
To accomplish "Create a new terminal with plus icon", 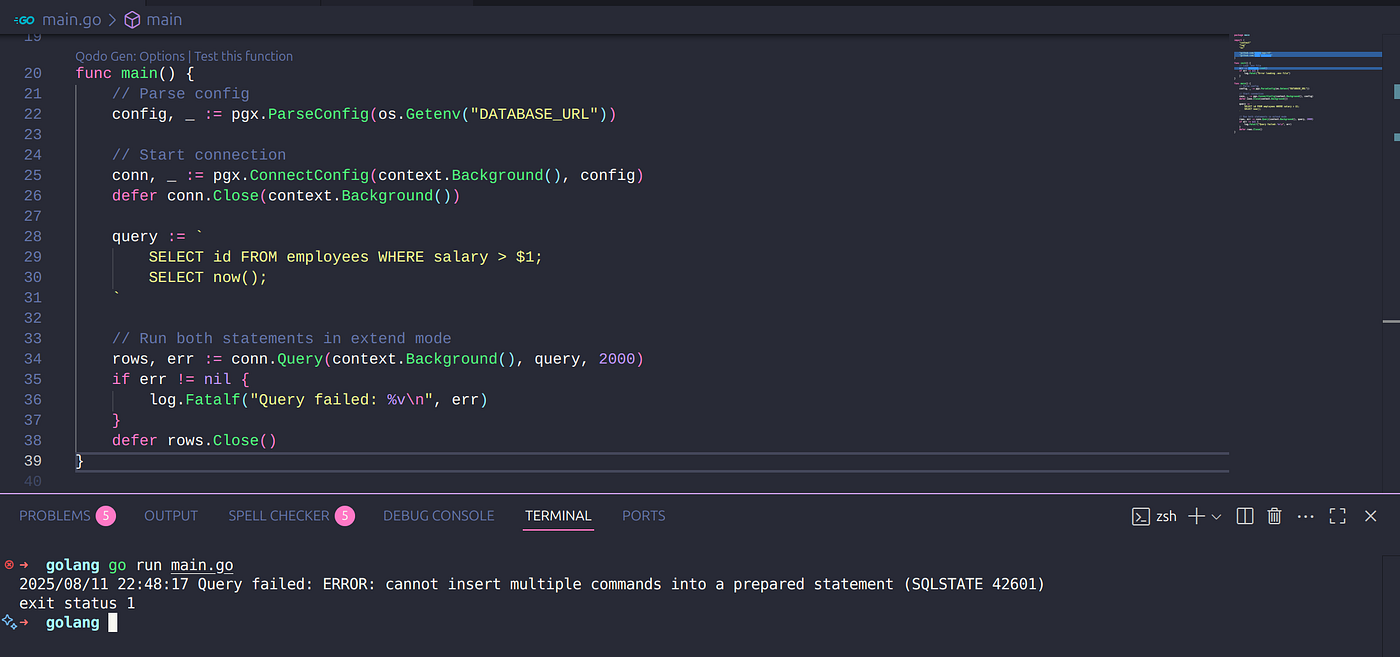I will tap(1196, 516).
